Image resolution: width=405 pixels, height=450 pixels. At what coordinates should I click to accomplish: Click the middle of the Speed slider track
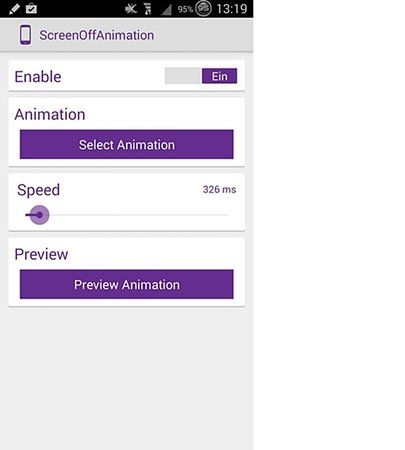[127, 215]
